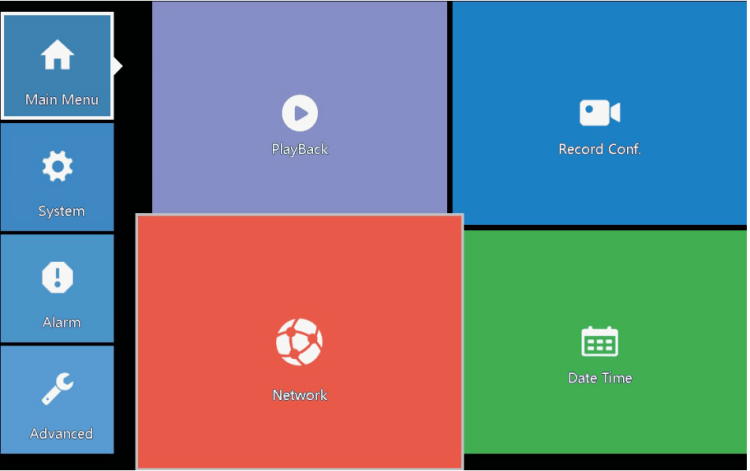Viewport: 750px width, 471px height.
Task: Click the Advanced wrench icon
Action: pyautogui.click(x=57, y=389)
